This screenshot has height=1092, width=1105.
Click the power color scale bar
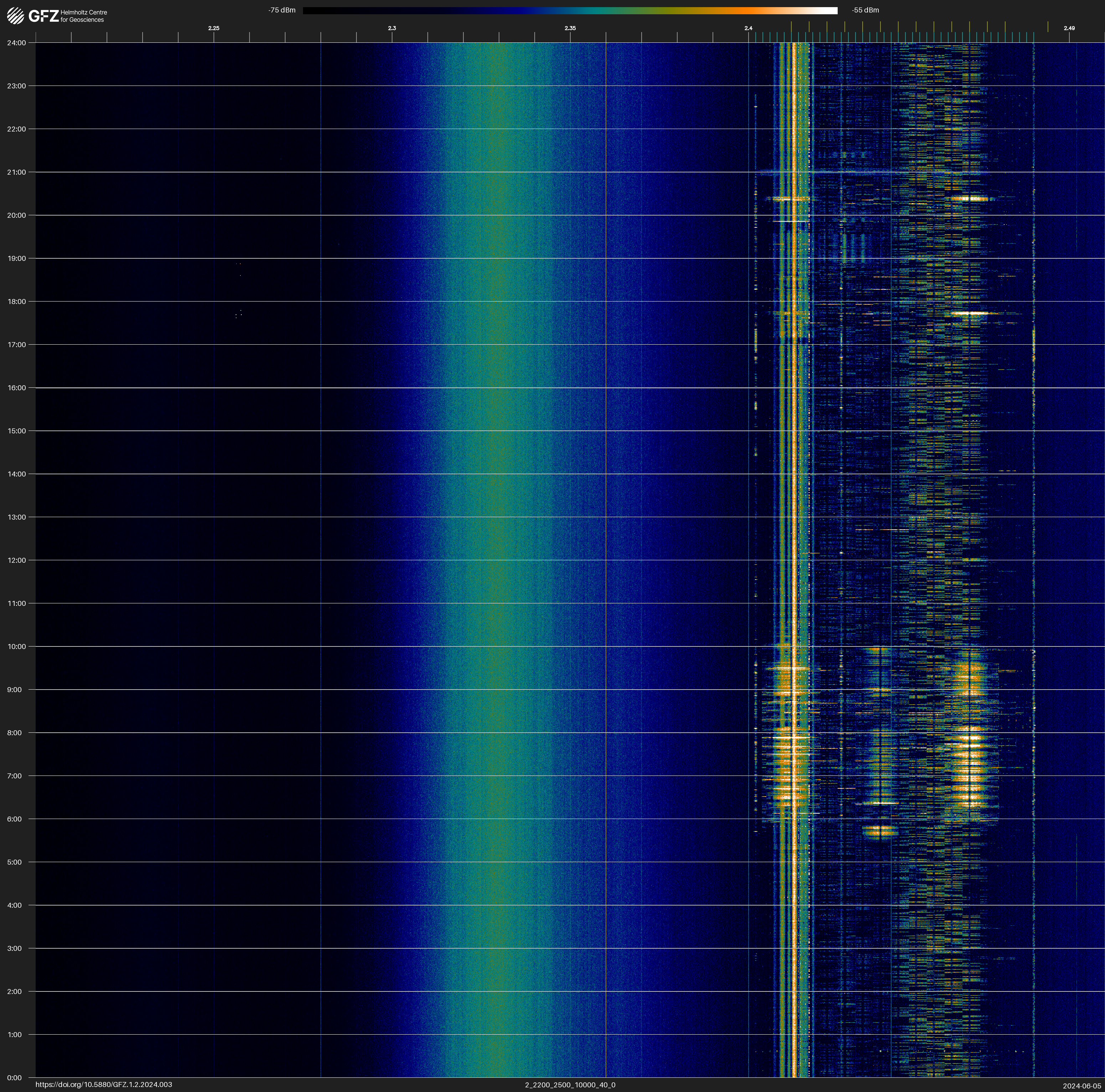tap(570, 10)
